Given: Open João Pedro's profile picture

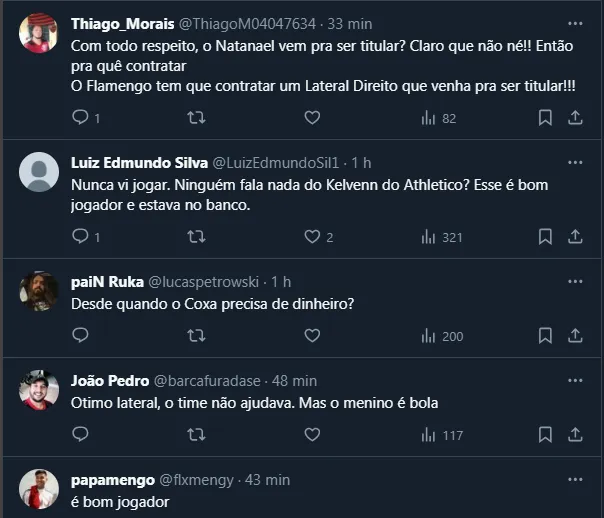Looking at the screenshot, I should pos(39,391).
